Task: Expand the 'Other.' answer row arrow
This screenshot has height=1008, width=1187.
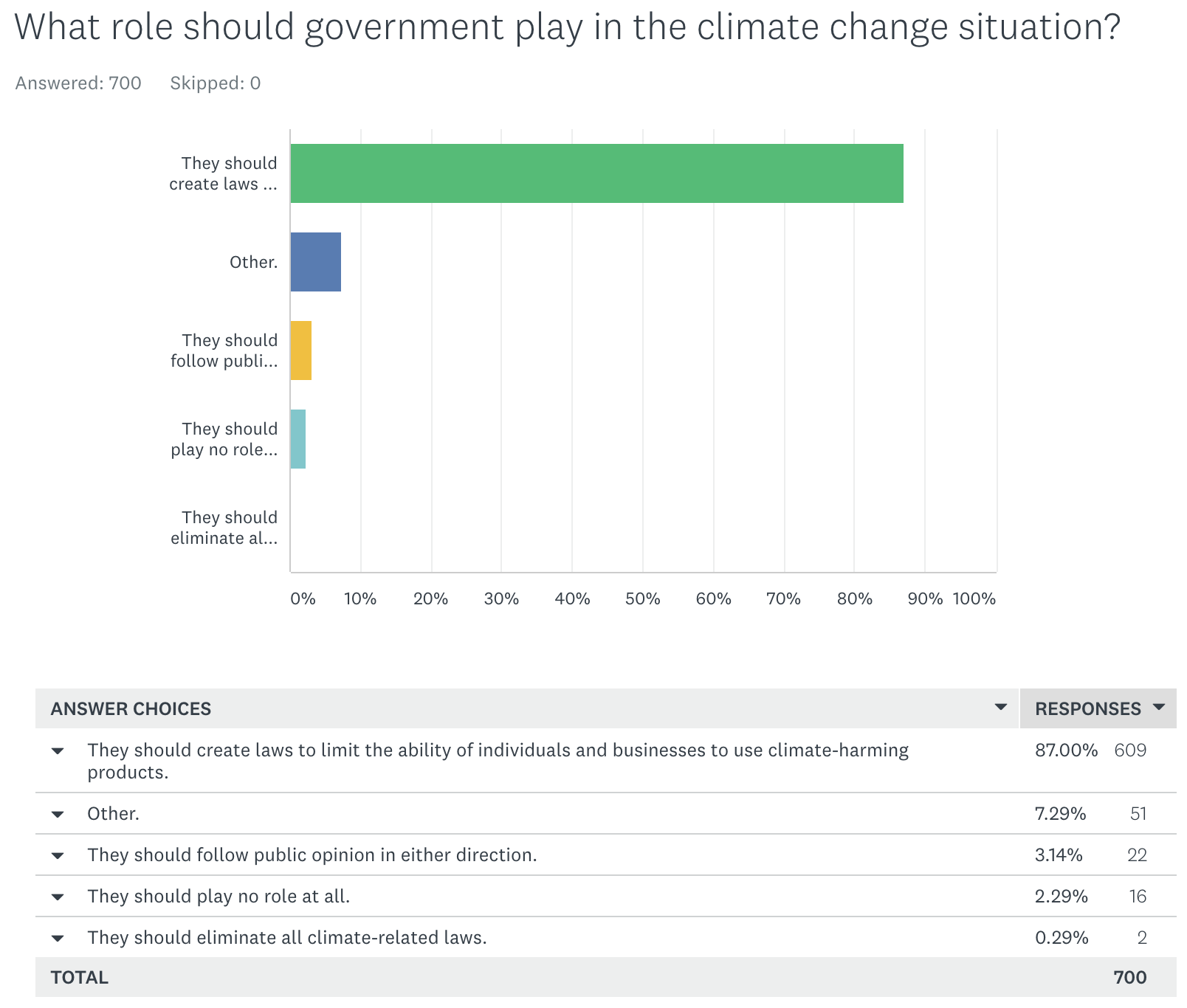Action: click(58, 815)
